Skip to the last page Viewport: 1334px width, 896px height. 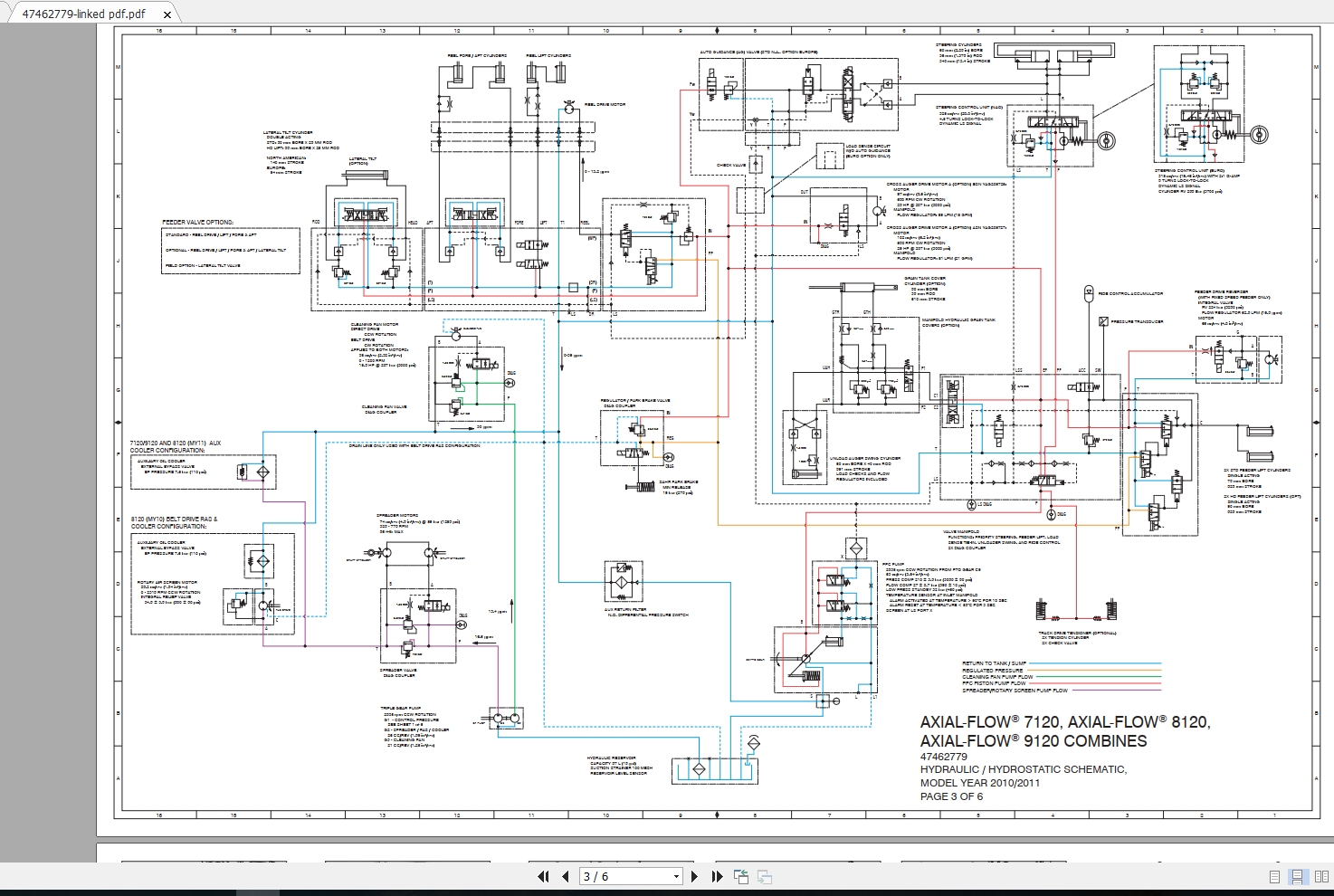click(716, 876)
